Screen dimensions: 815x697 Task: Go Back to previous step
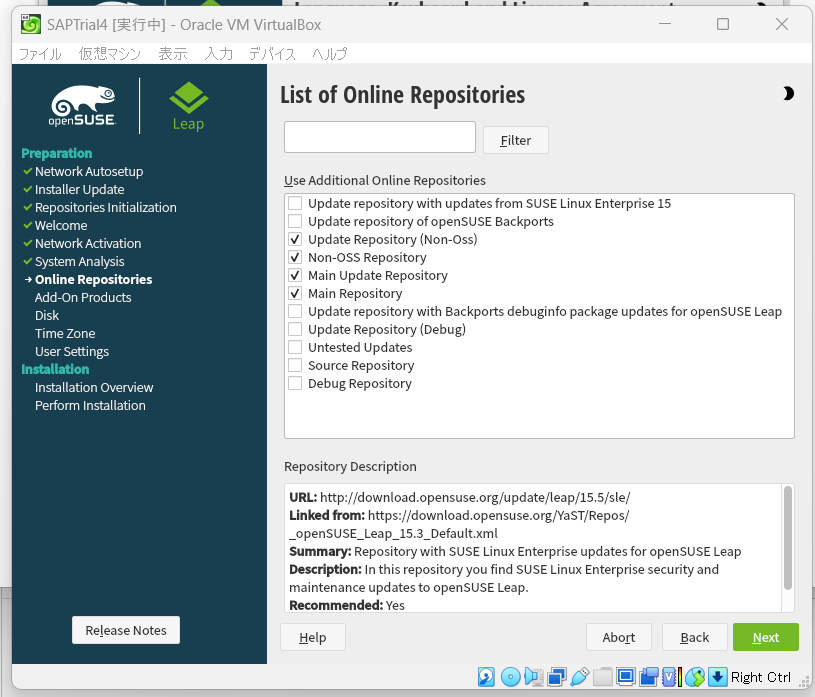[694, 637]
